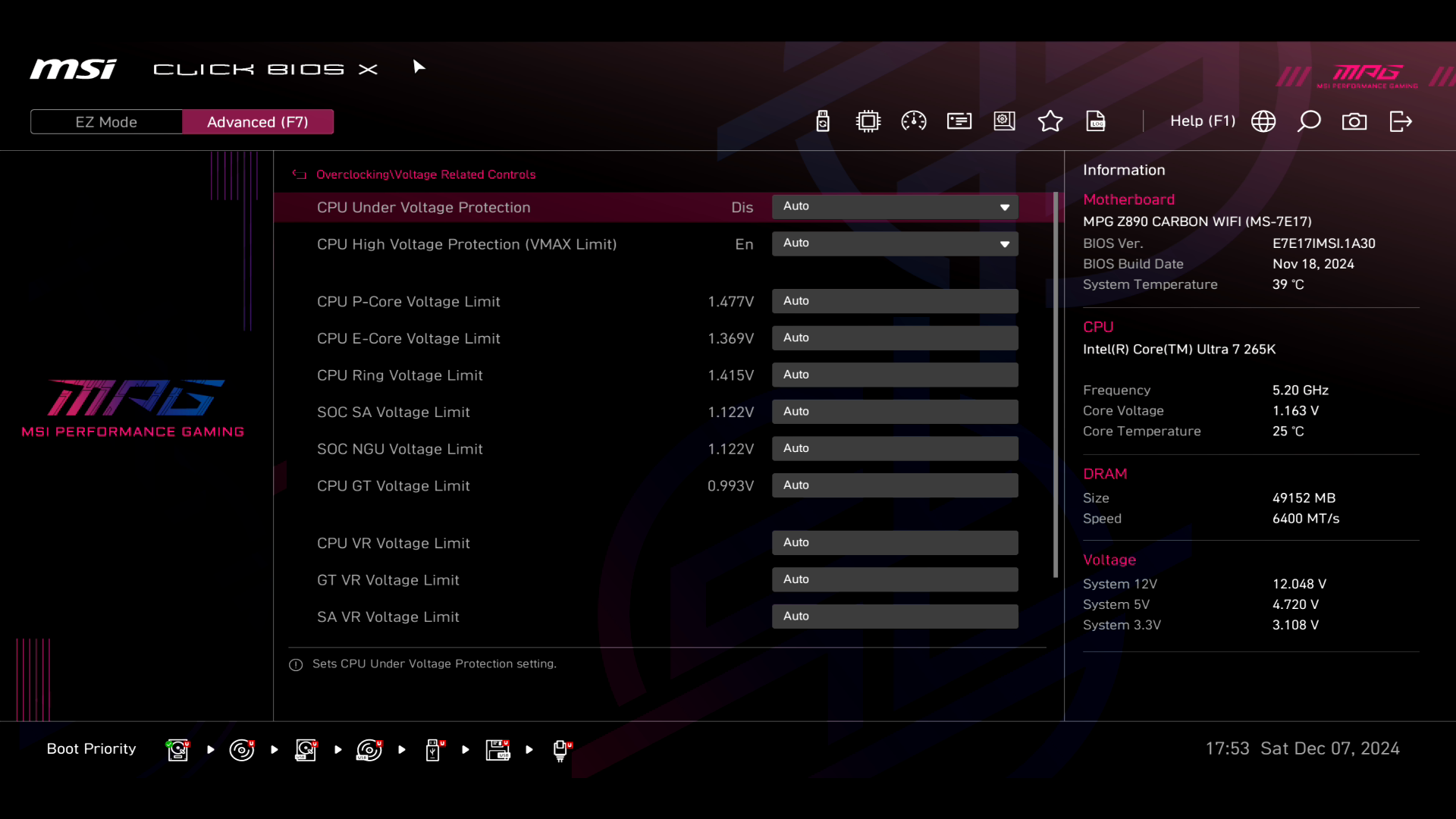Take screenshot with camera icon
Screen dimensions: 1456x819
pyautogui.click(x=1354, y=121)
